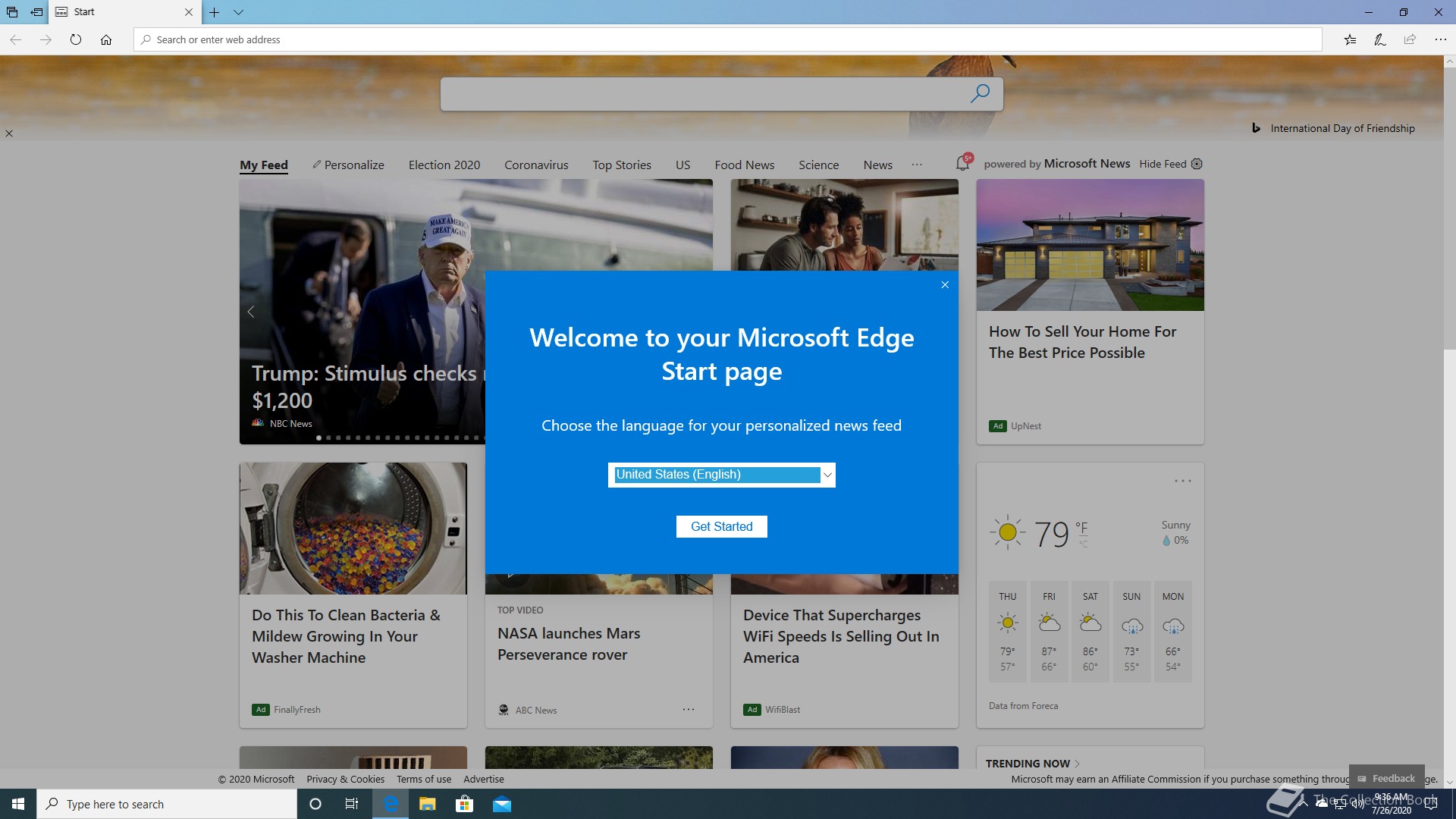Image resolution: width=1456 pixels, height=819 pixels.
Task: Open notifications bell icon
Action: click(963, 162)
